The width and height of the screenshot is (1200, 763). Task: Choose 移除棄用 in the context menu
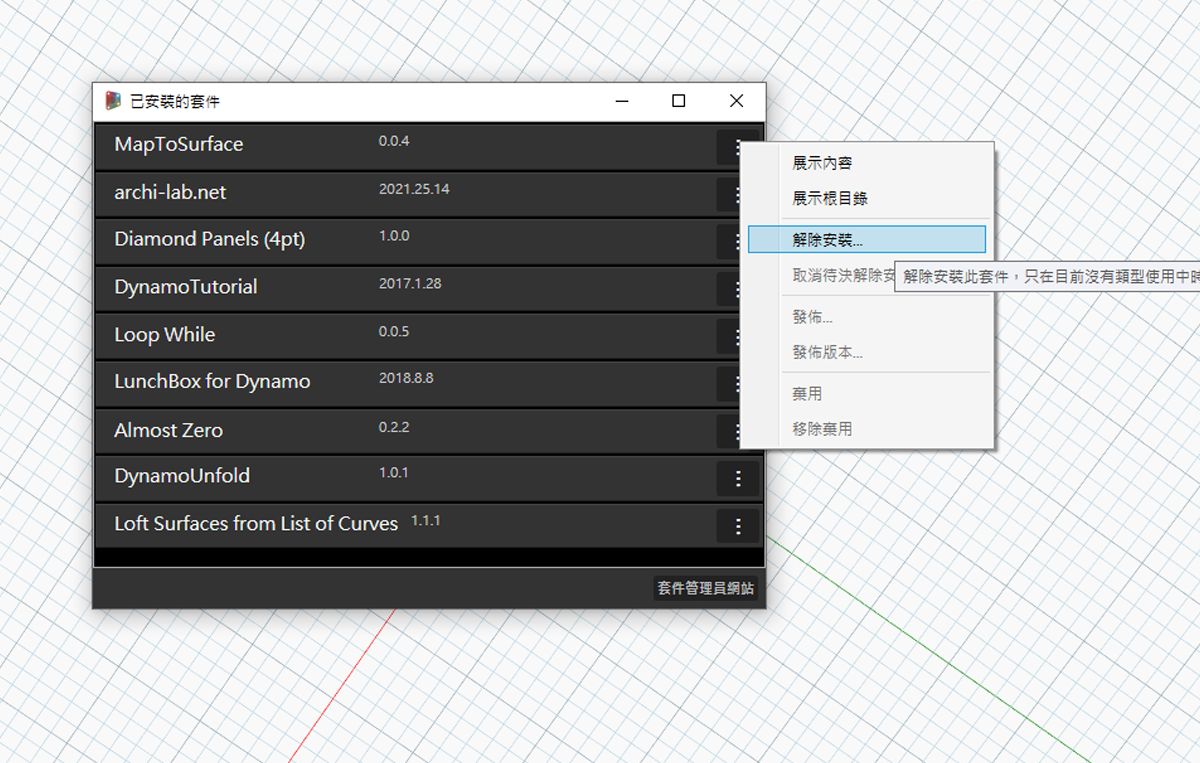pyautogui.click(x=867, y=429)
